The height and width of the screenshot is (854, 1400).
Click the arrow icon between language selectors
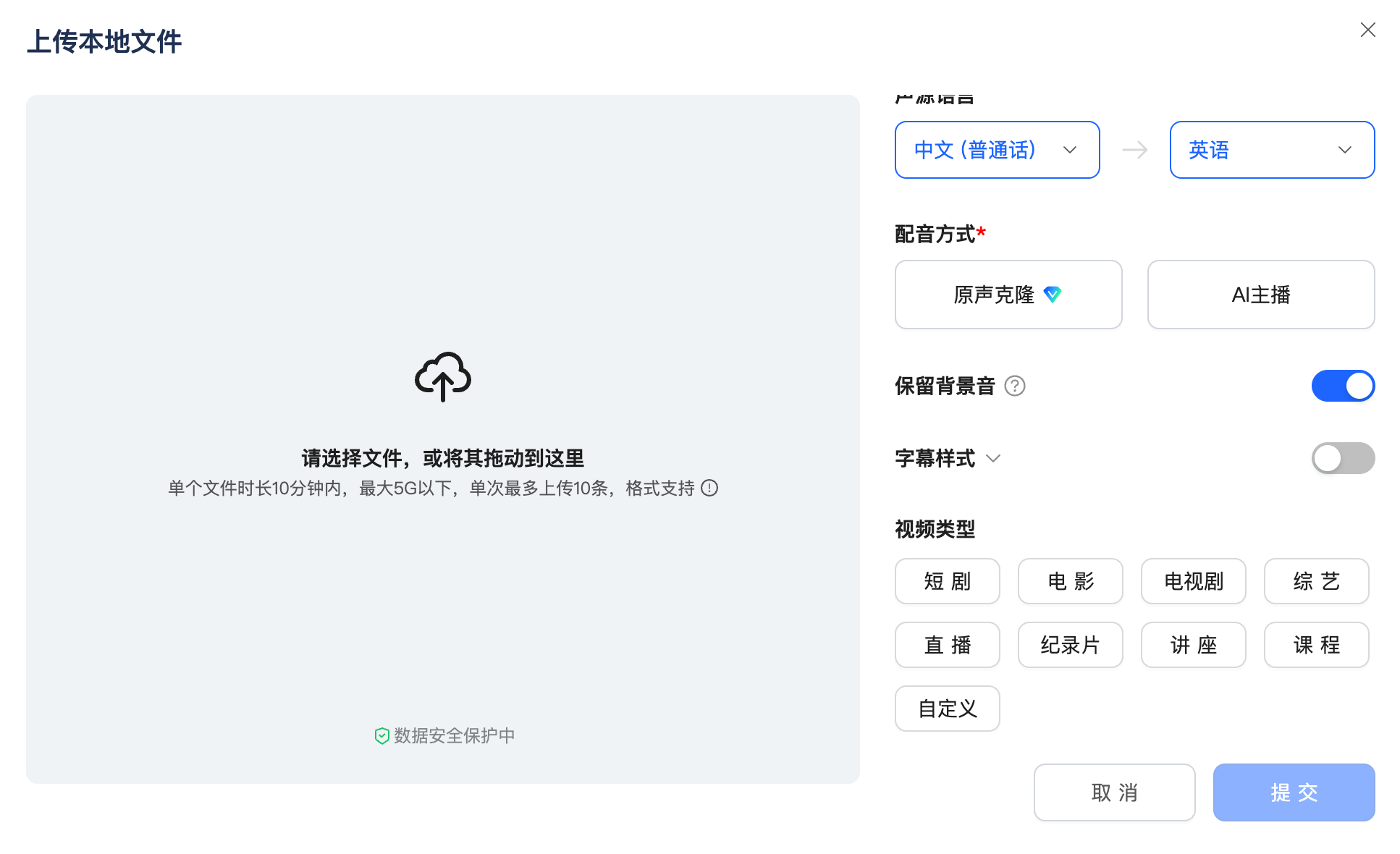coord(1135,150)
